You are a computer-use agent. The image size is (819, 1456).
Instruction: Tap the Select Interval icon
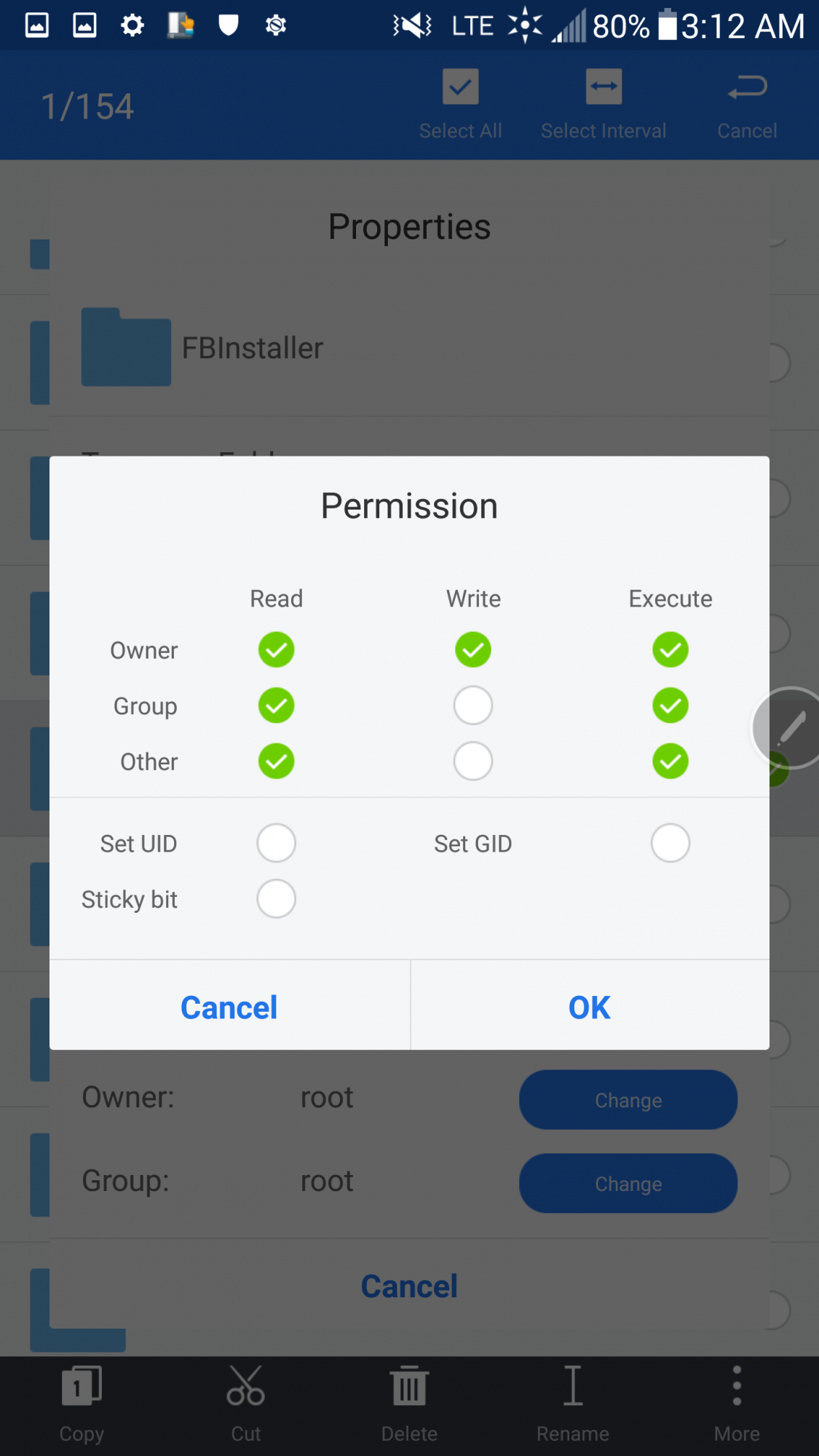604,87
